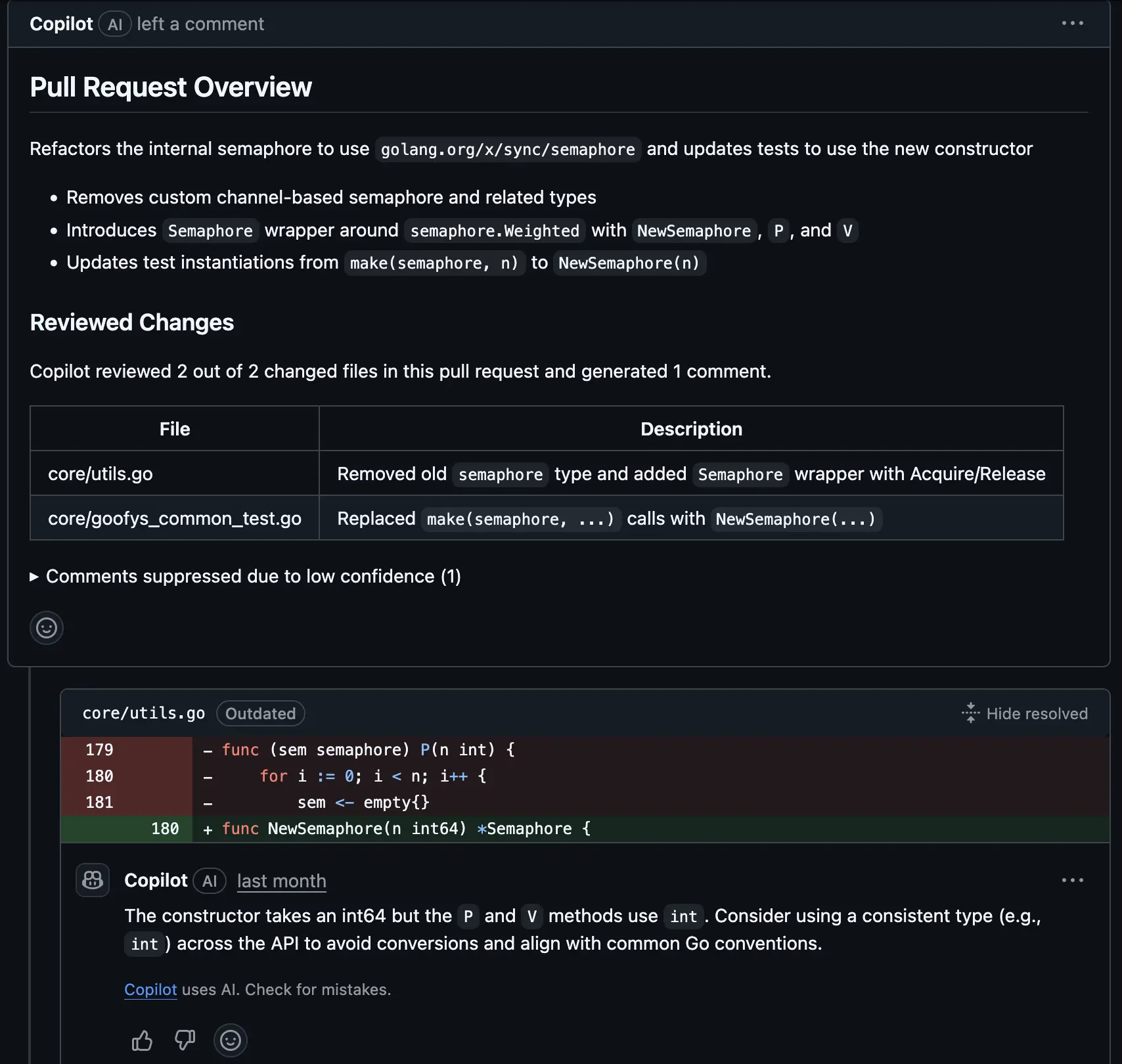This screenshot has width=1122, height=1064.
Task: Click the Copilot link in the AI disclaimer
Action: point(150,989)
